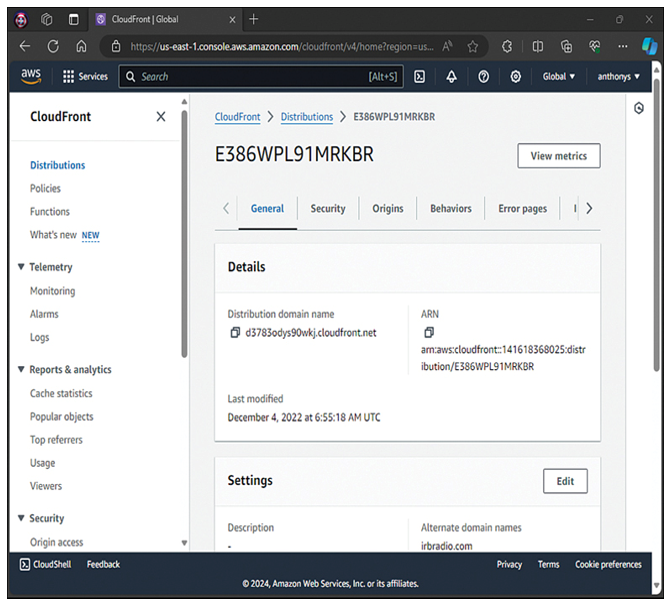Switch to the Error pages tab

pos(523,209)
